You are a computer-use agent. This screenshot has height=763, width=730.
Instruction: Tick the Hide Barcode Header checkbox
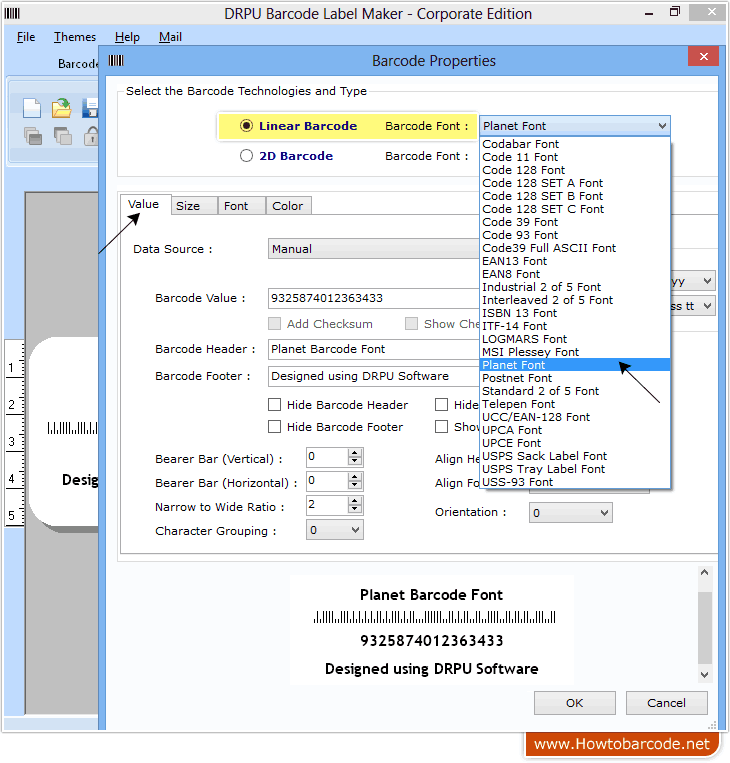(274, 405)
